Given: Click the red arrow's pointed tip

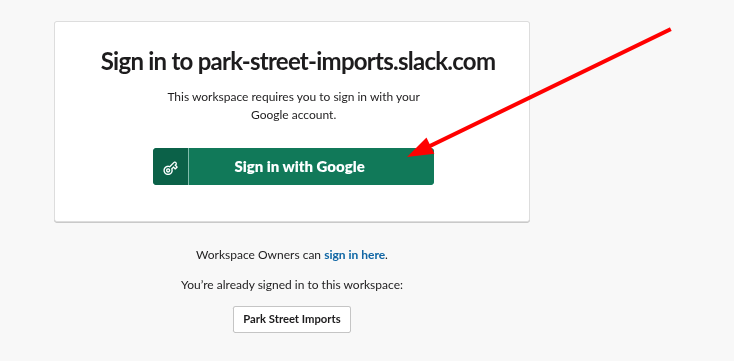Looking at the screenshot, I should [410, 155].
